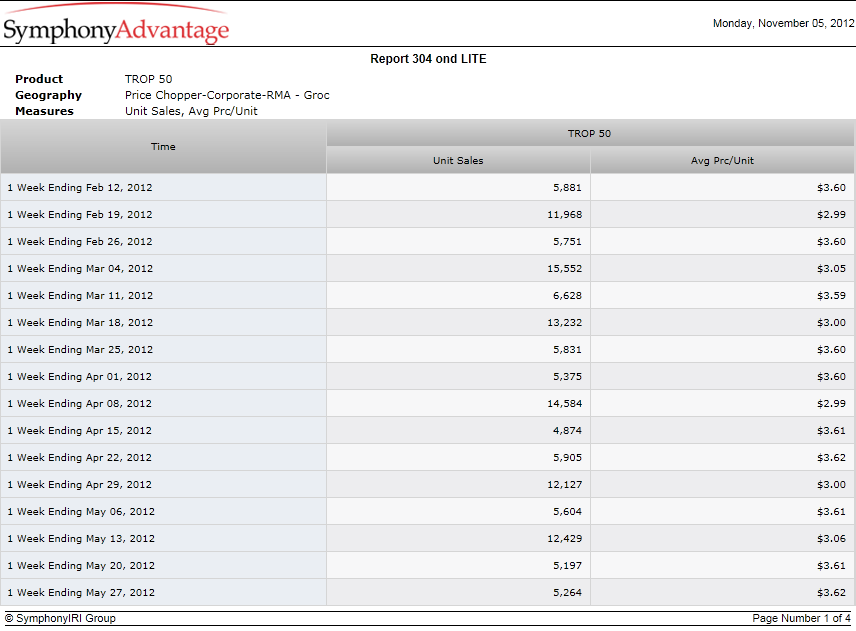
Task: Click the Apr 08 average price $2.99
Action: coord(831,404)
